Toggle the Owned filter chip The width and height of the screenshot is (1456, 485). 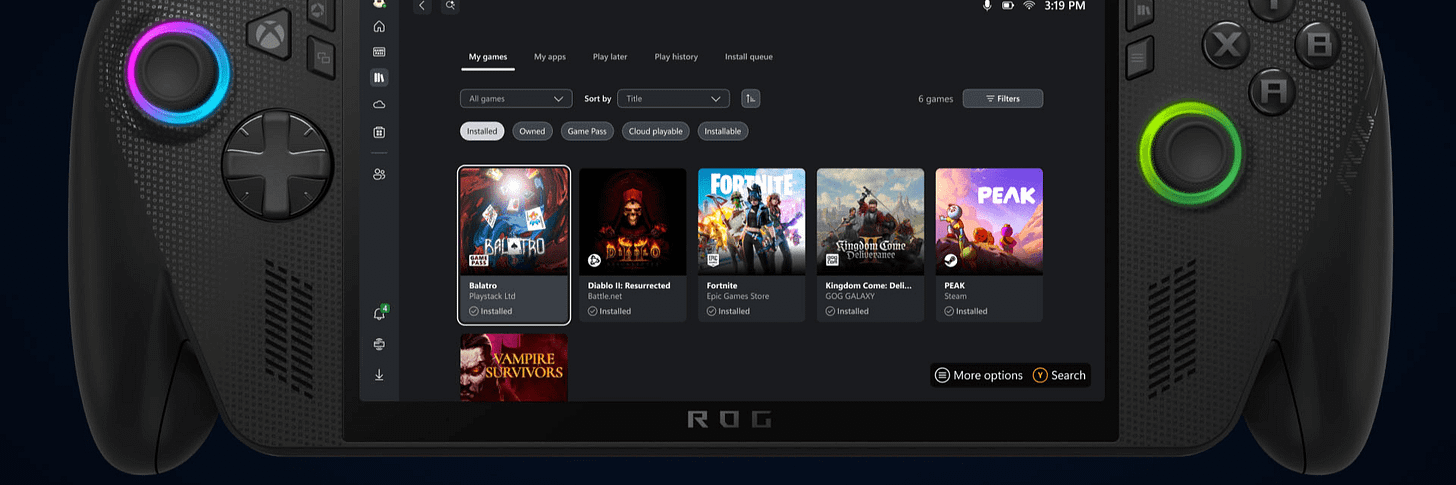pos(532,131)
